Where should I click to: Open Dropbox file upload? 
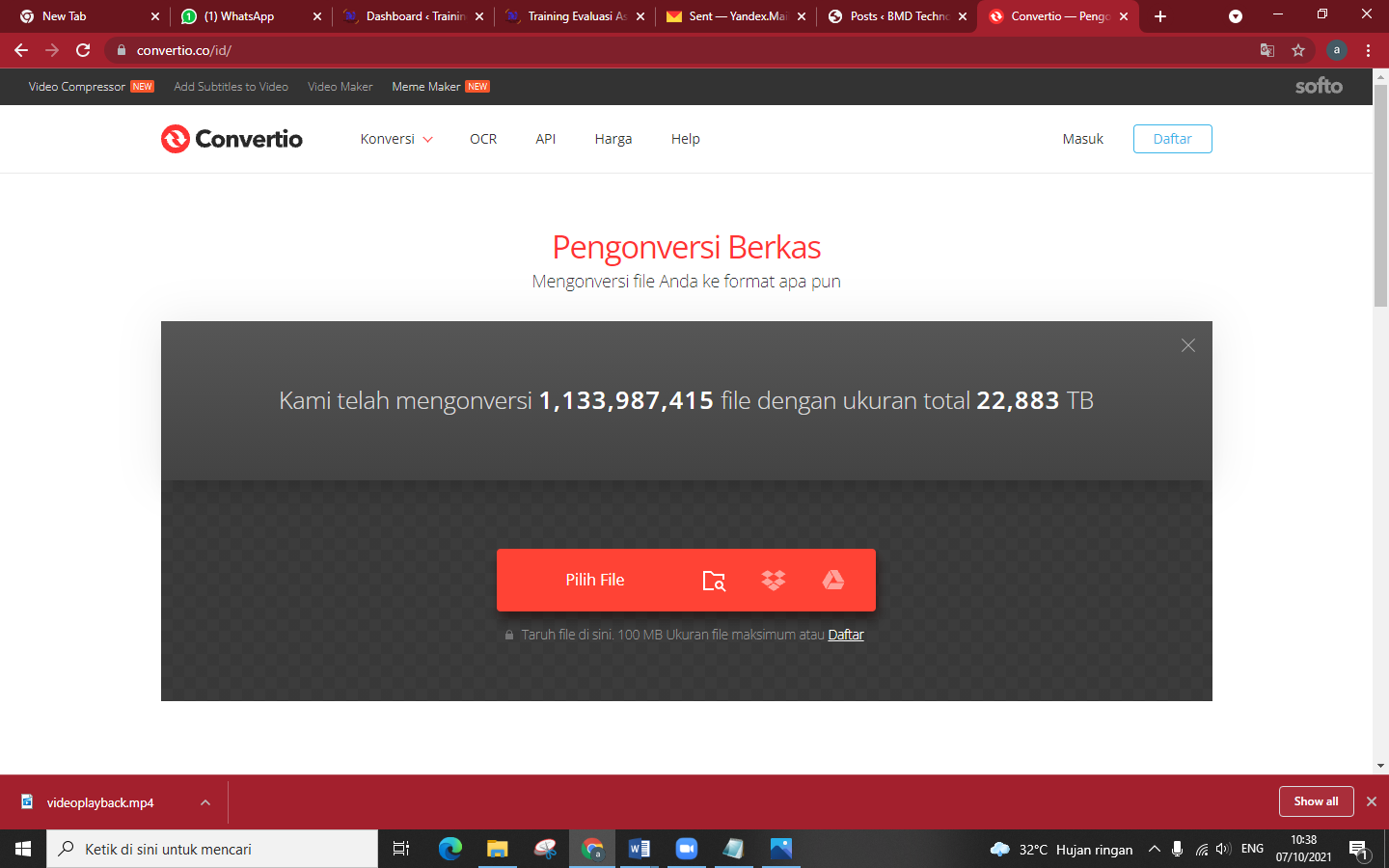(774, 580)
